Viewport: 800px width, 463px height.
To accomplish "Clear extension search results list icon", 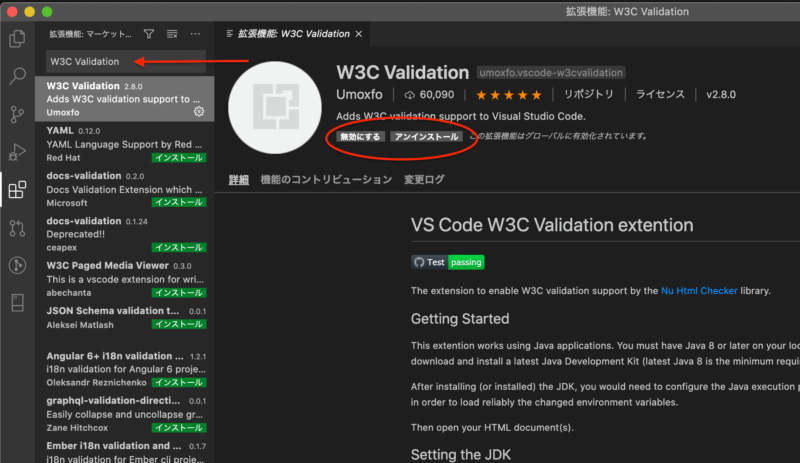I will (172, 34).
